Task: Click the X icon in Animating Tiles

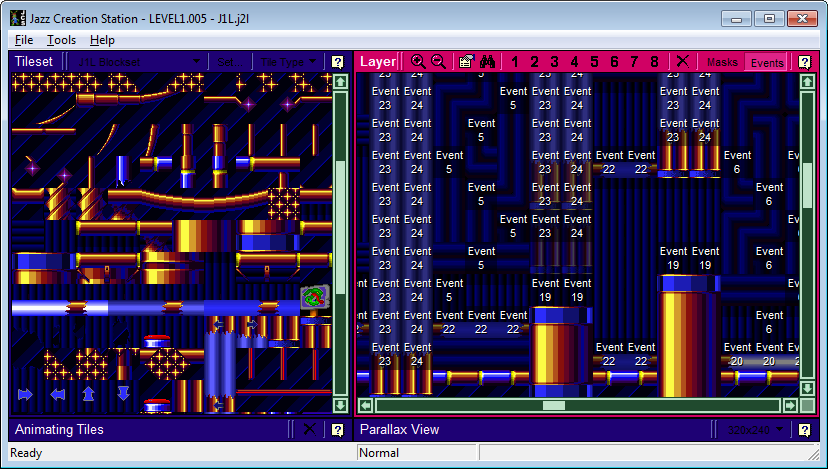Action: point(309,429)
